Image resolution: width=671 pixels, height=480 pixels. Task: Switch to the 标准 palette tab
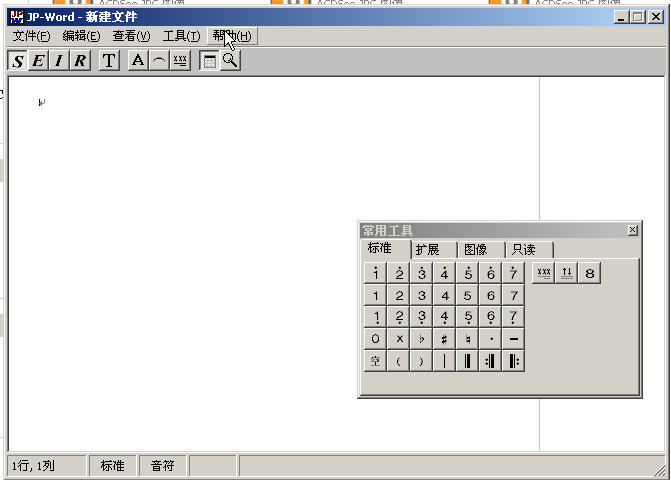pyautogui.click(x=385, y=249)
